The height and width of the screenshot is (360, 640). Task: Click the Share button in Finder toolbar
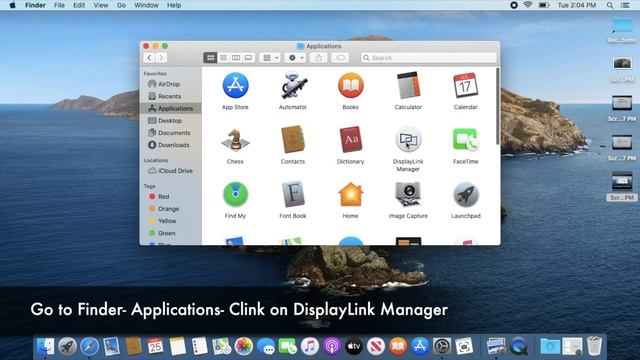pyautogui.click(x=318, y=58)
